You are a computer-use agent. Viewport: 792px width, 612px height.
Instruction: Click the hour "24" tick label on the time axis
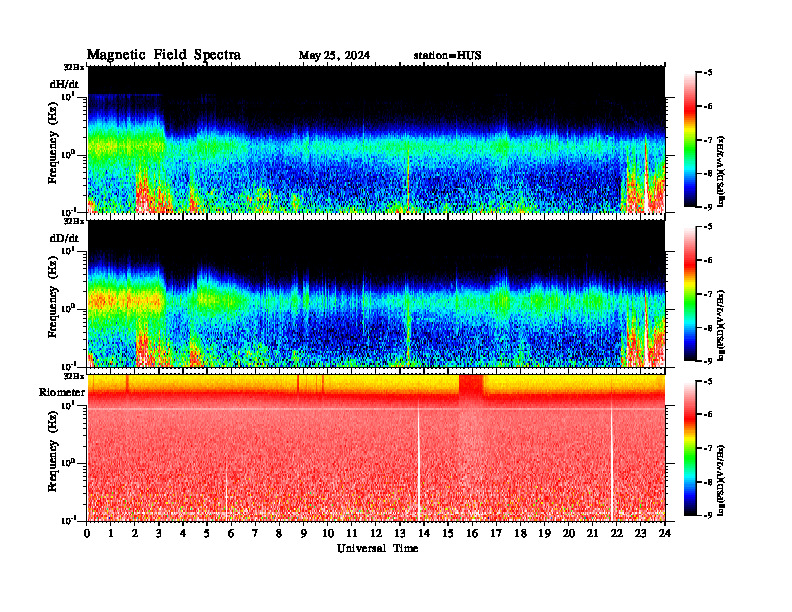pyautogui.click(x=665, y=533)
